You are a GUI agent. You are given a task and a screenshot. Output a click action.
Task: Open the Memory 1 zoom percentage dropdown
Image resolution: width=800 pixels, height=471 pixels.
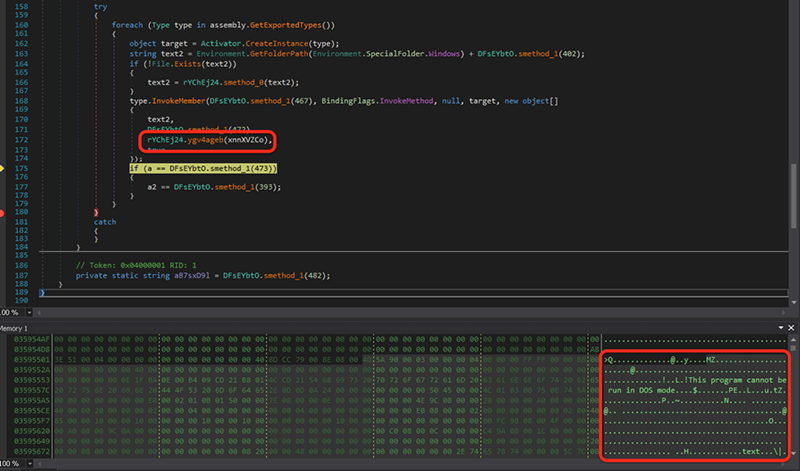pos(29,463)
